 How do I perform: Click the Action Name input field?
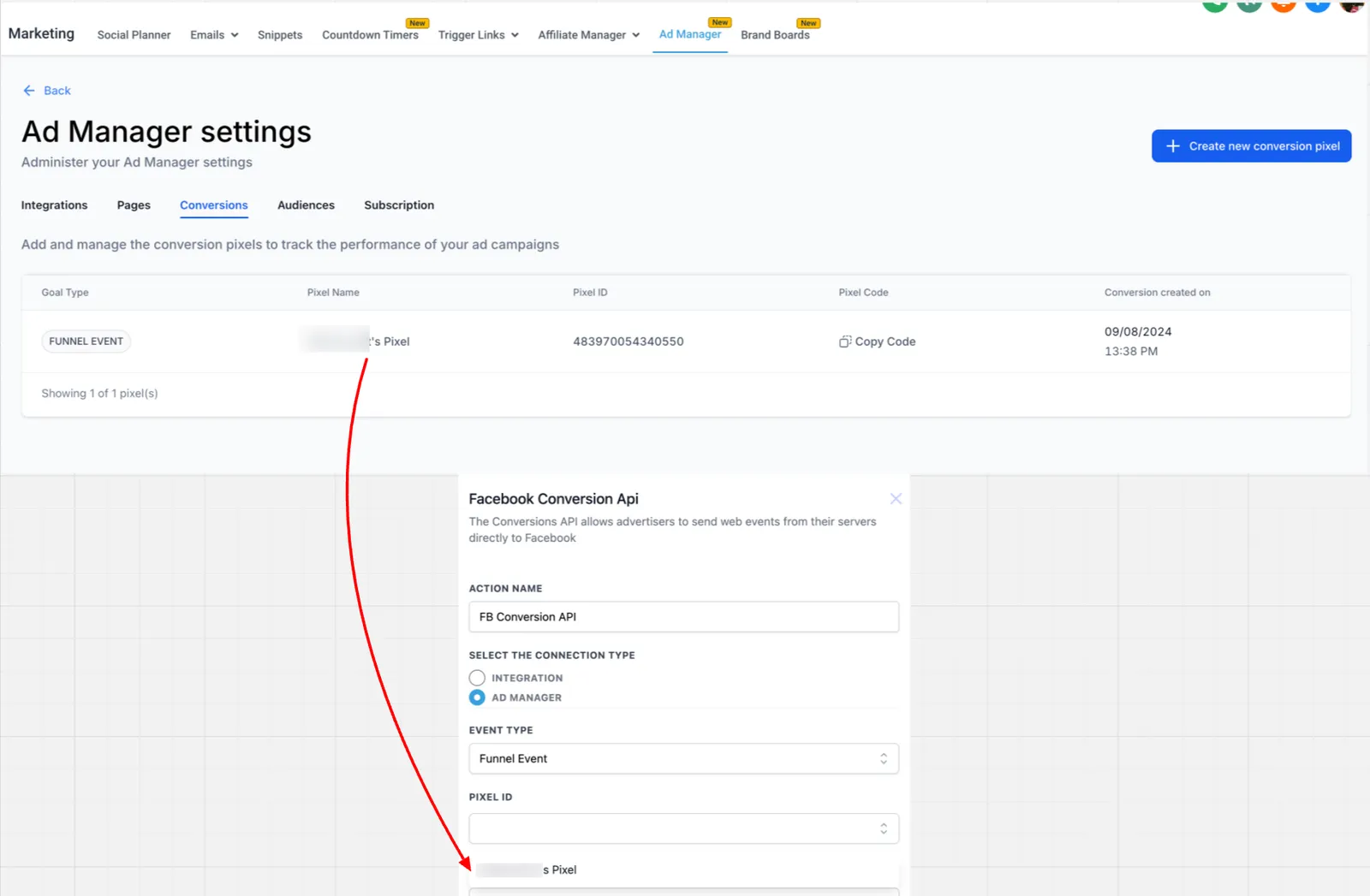pos(683,617)
